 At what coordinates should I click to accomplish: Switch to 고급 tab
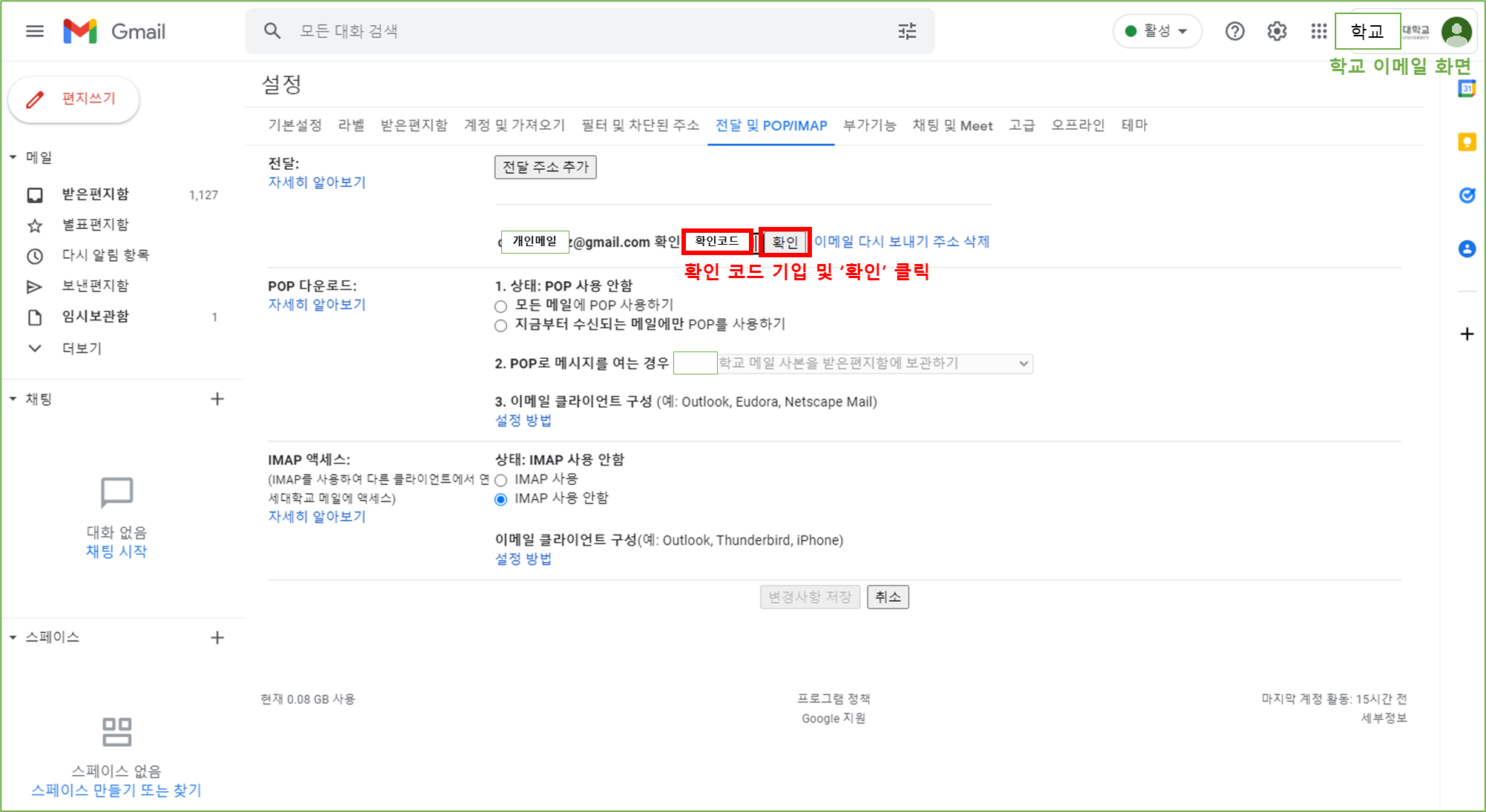pos(1021,125)
